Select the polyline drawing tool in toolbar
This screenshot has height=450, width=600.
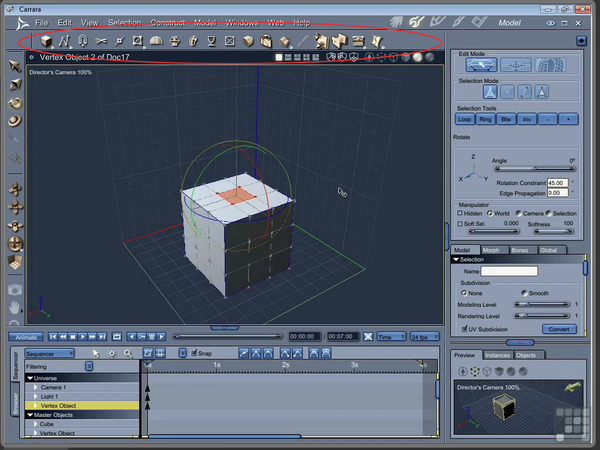65,41
